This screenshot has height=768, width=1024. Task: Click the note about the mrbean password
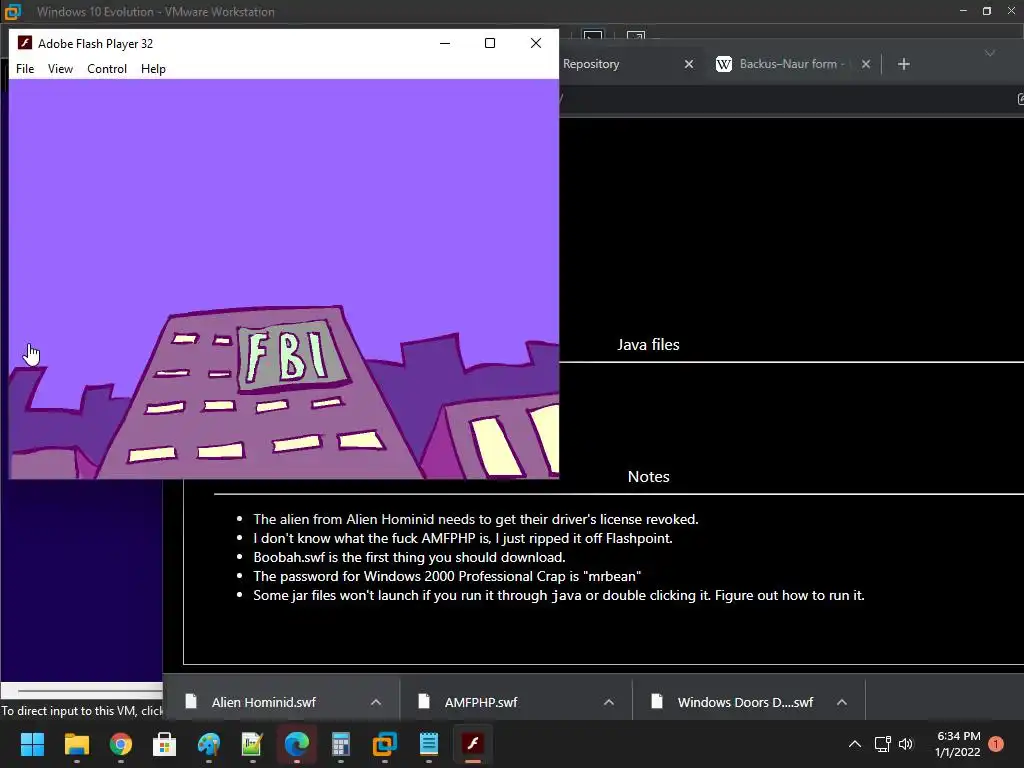(447, 576)
